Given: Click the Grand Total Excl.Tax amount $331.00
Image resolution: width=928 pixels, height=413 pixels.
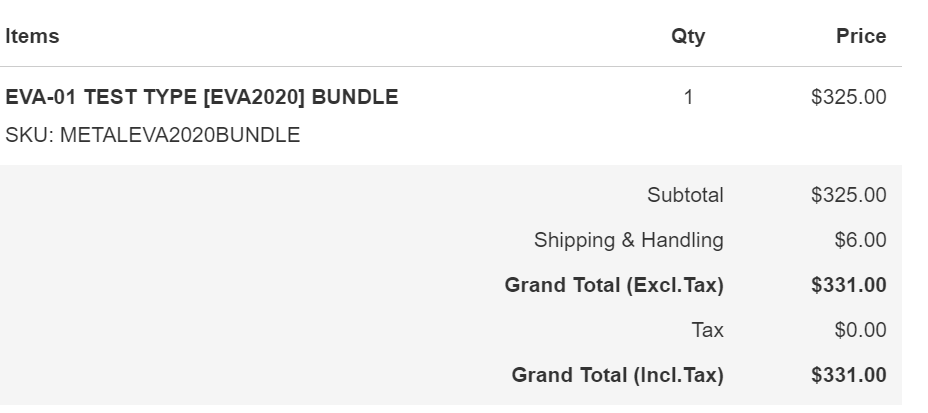Looking at the screenshot, I should tap(849, 285).
